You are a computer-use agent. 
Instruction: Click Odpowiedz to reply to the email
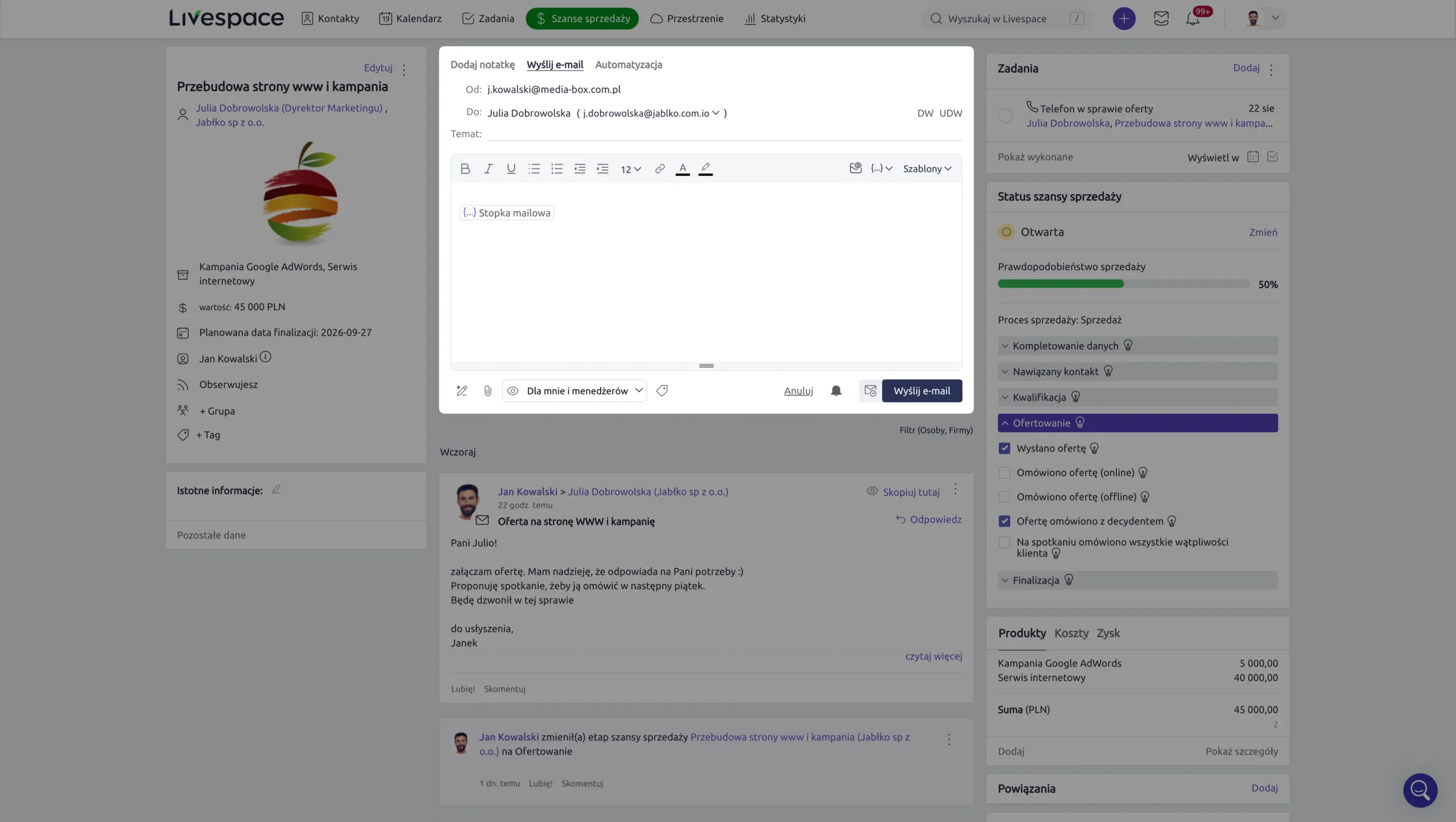coord(929,519)
